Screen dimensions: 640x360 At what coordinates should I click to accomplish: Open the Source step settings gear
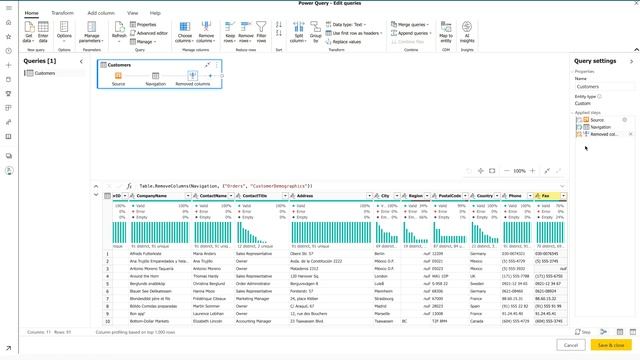pyautogui.click(x=624, y=120)
